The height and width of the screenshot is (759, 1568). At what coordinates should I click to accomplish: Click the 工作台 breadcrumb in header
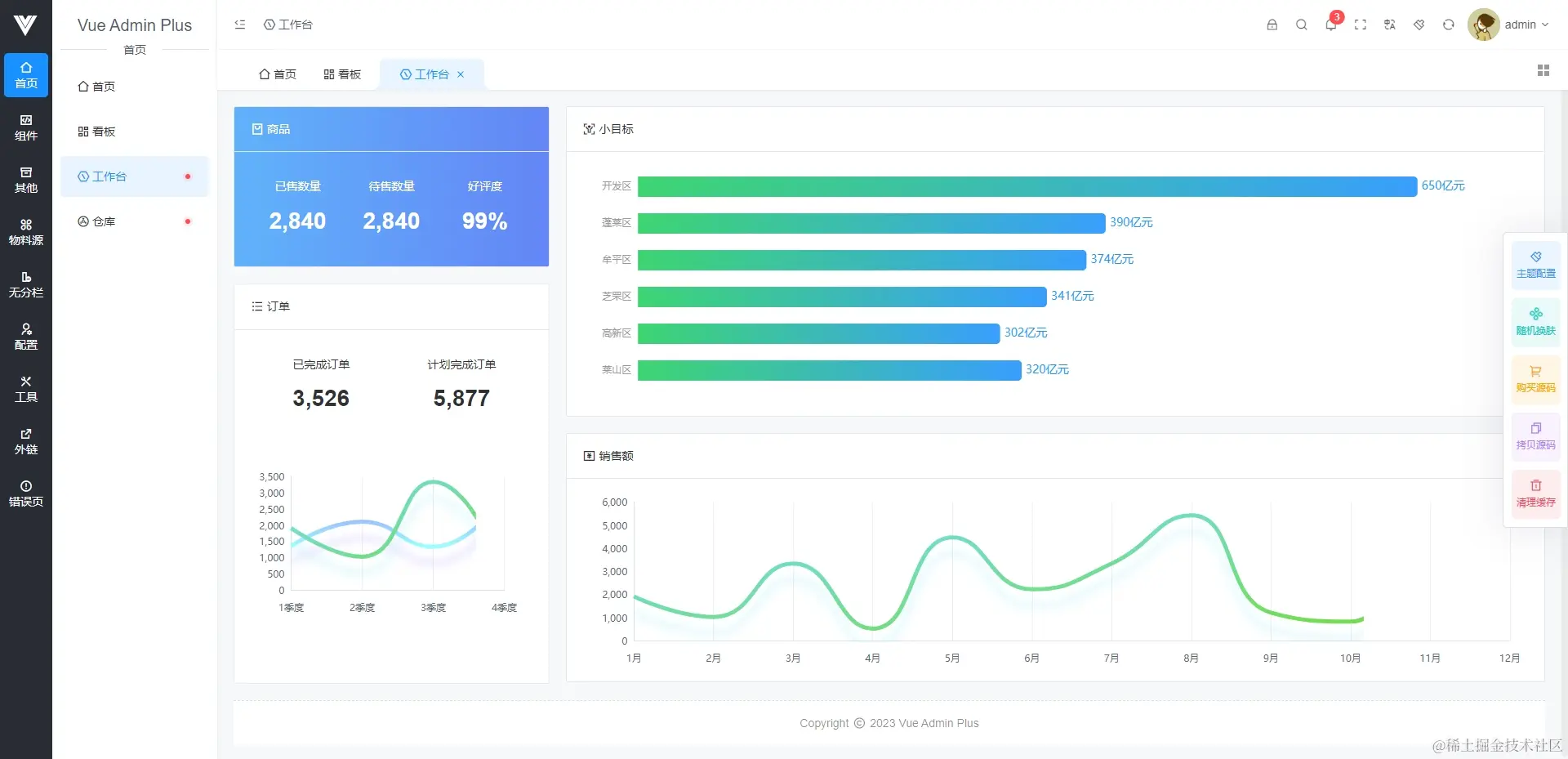pyautogui.click(x=288, y=25)
